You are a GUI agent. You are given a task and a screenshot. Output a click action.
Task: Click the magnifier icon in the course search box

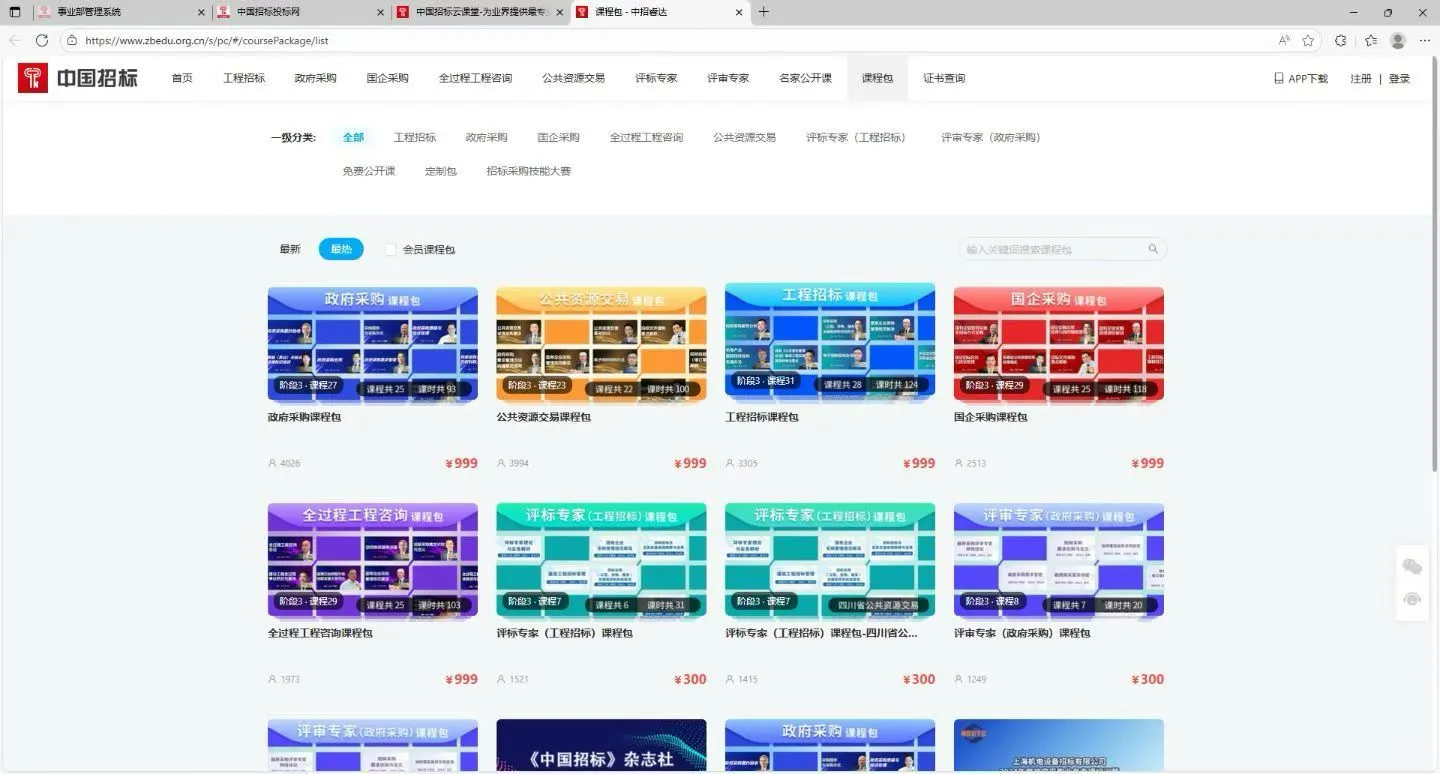point(1152,249)
